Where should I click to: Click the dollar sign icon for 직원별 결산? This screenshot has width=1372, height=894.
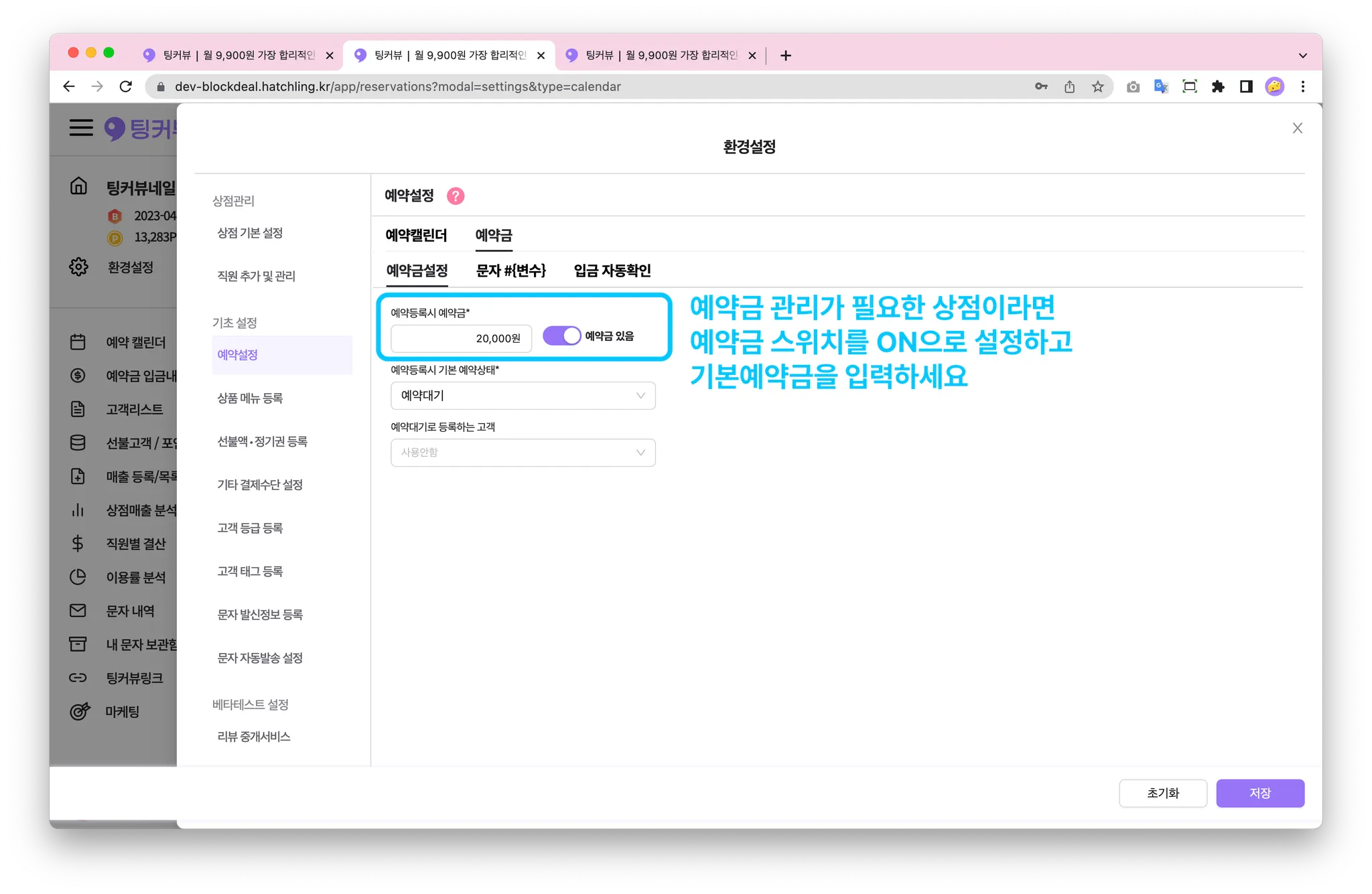point(78,543)
